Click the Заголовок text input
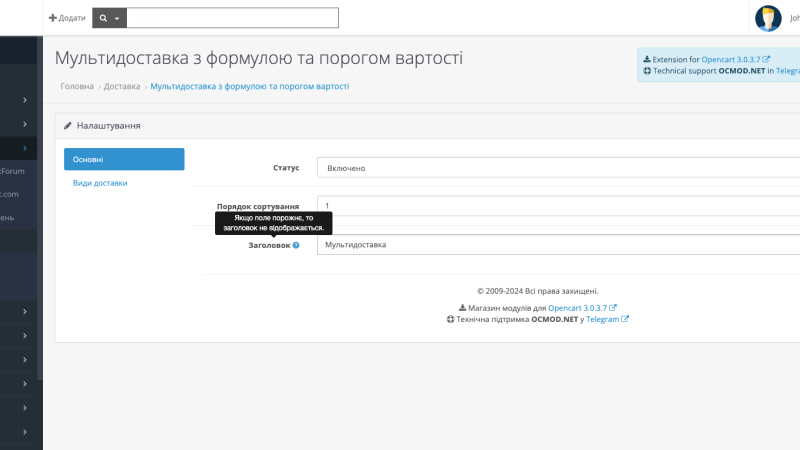 [558, 245]
